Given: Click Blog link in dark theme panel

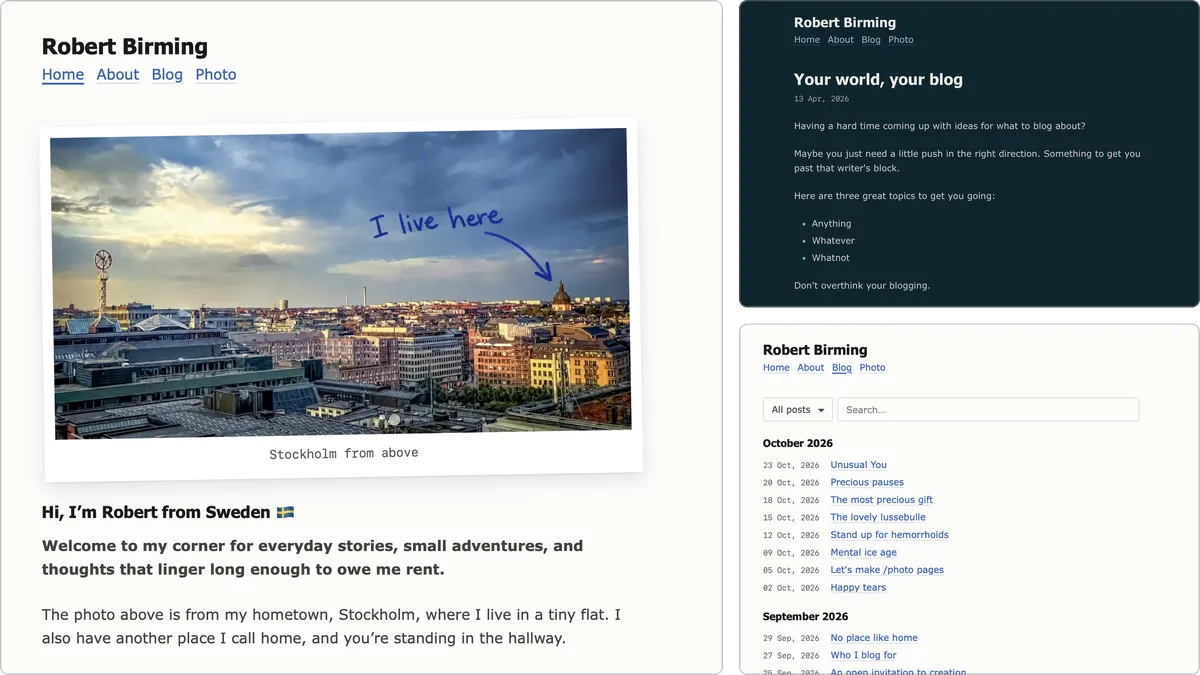Looking at the screenshot, I should point(871,40).
